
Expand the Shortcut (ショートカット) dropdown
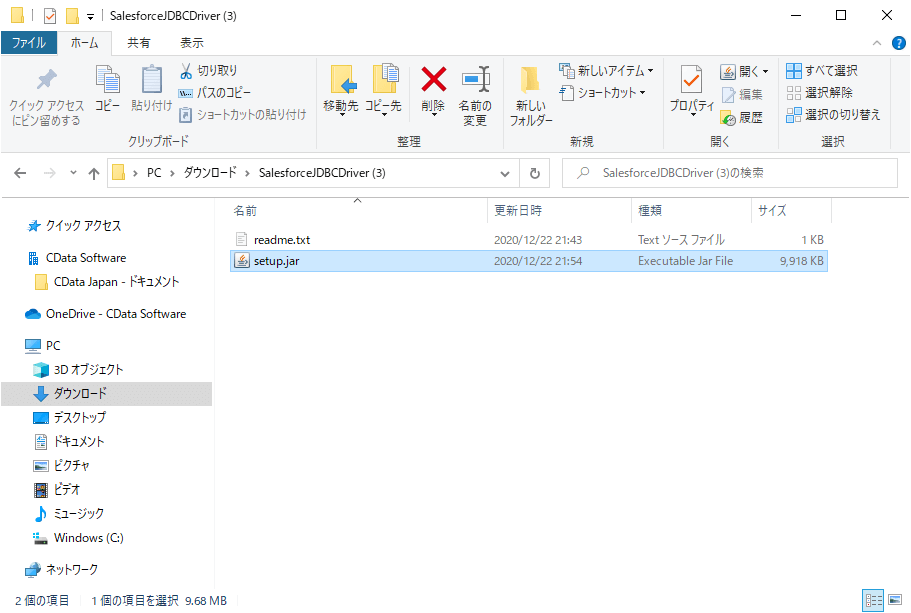[643, 93]
